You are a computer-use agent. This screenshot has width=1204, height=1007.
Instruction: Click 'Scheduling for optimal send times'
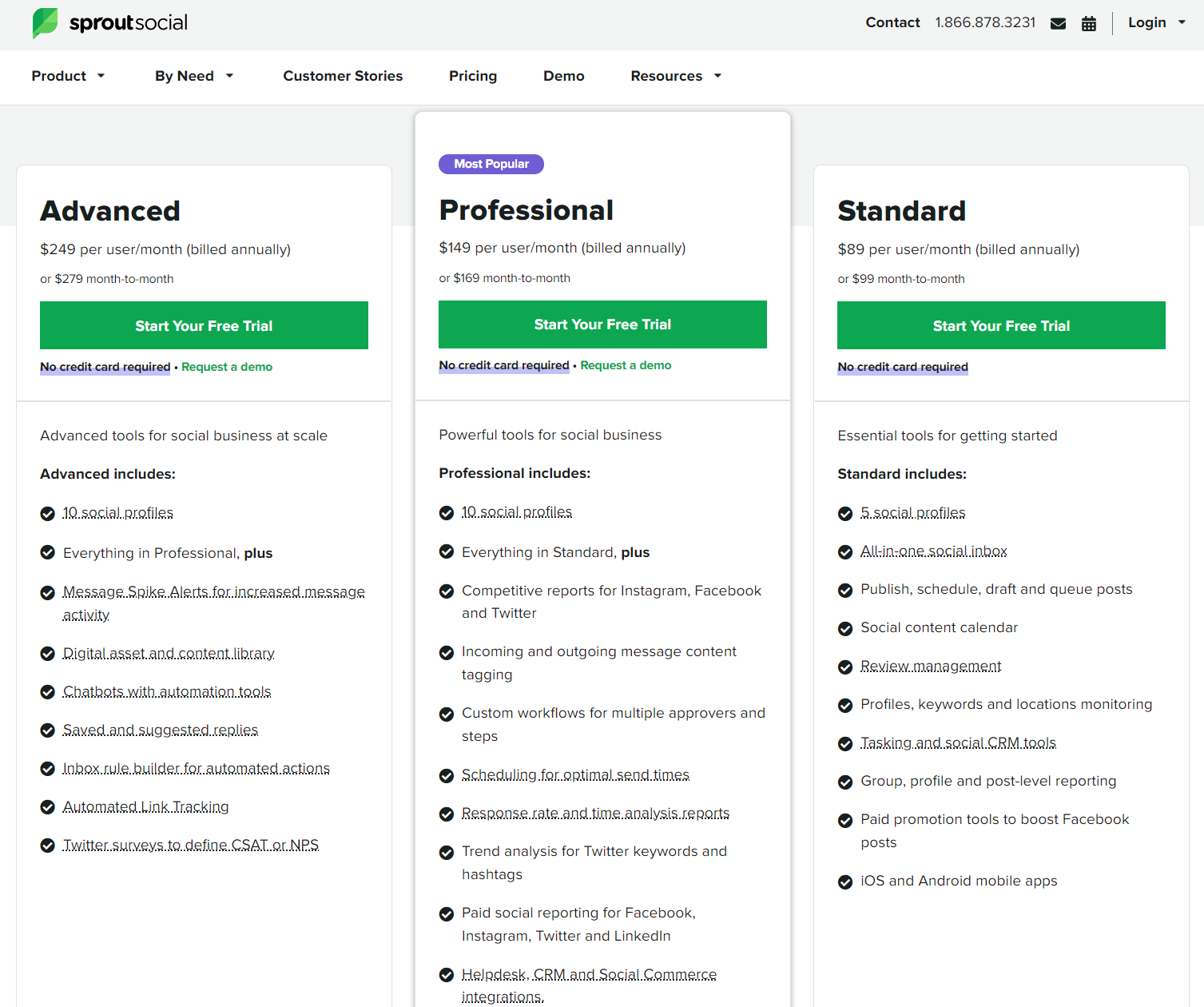575,774
